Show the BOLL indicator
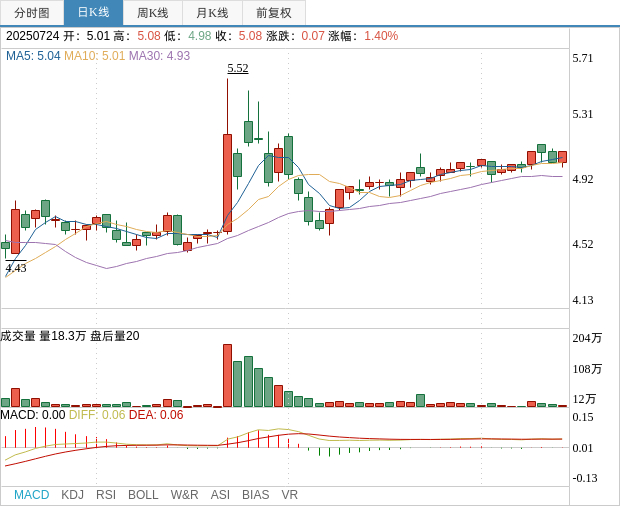This screenshot has width=620, height=506. click(x=143, y=495)
